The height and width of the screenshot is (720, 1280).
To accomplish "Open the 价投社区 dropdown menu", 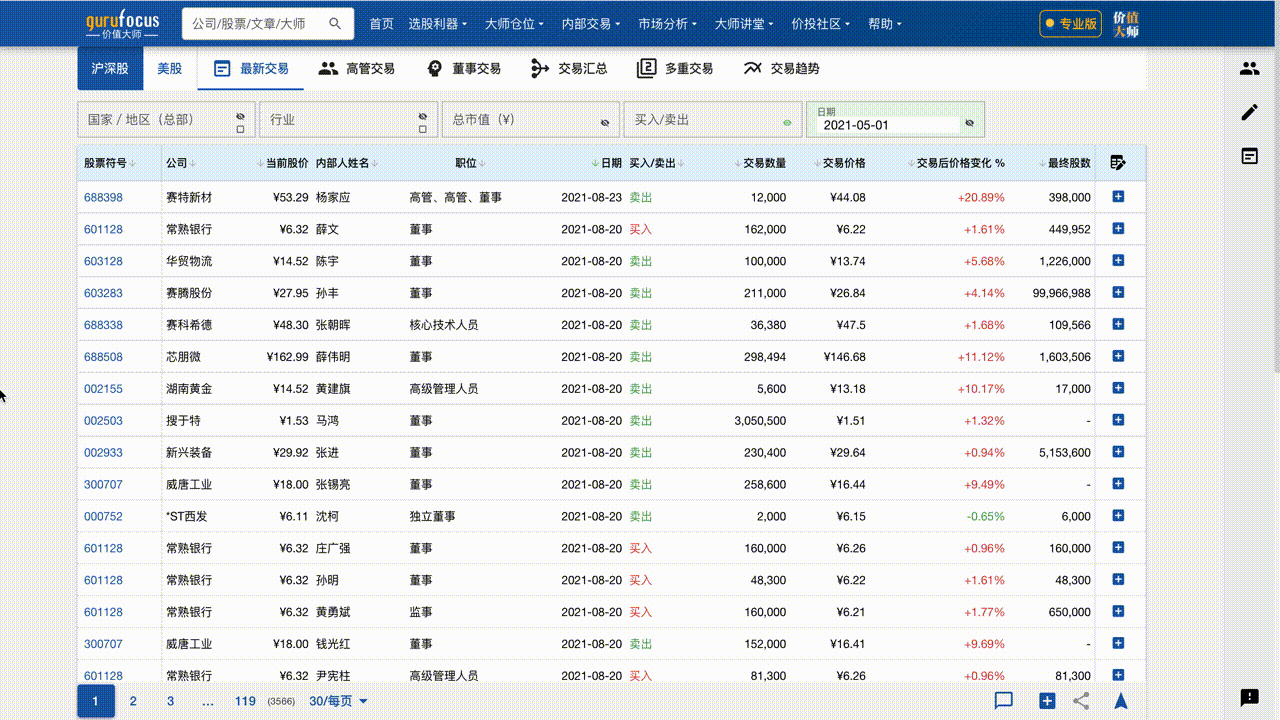I will tap(821, 24).
